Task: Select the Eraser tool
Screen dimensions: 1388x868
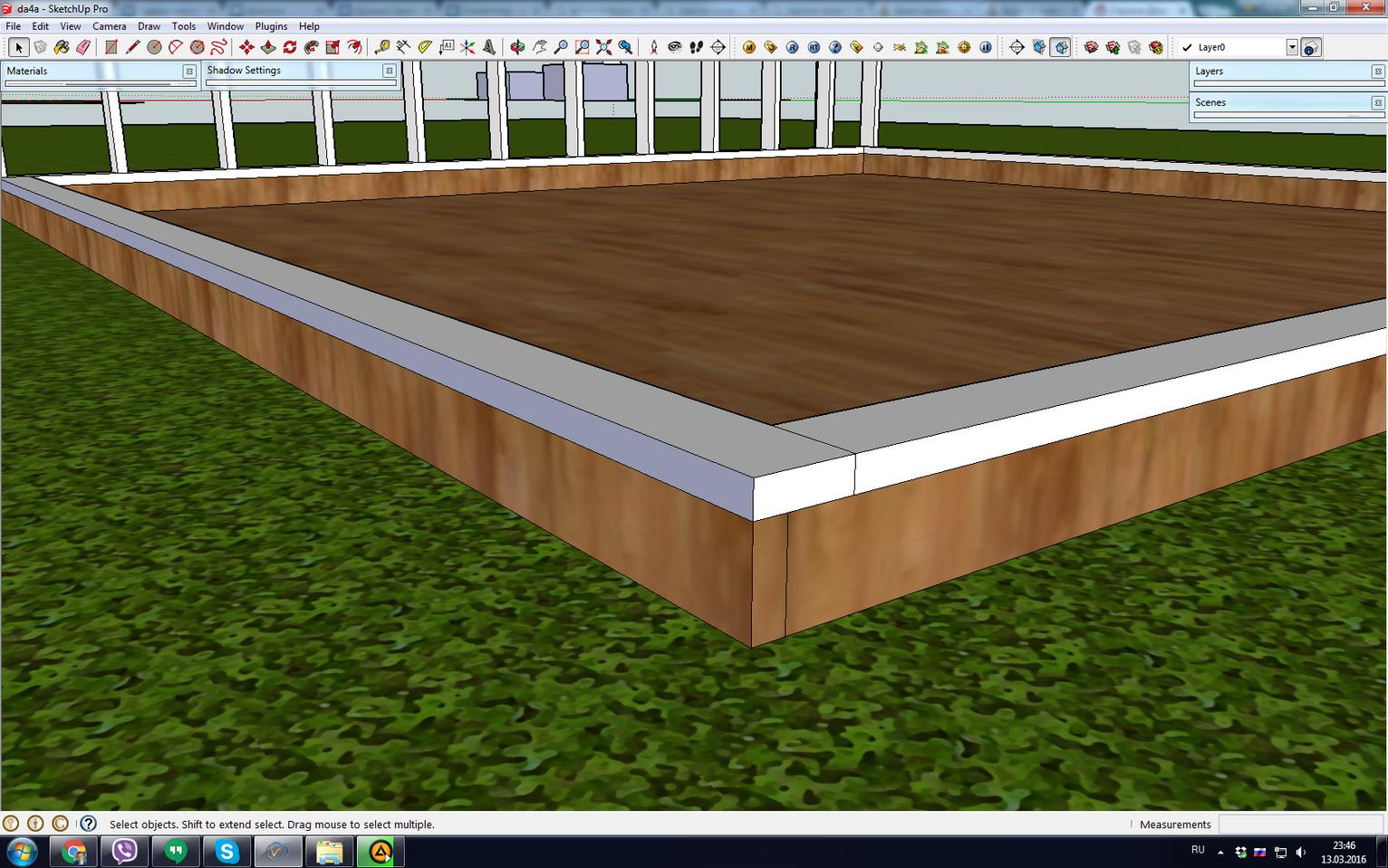Action: point(83,47)
